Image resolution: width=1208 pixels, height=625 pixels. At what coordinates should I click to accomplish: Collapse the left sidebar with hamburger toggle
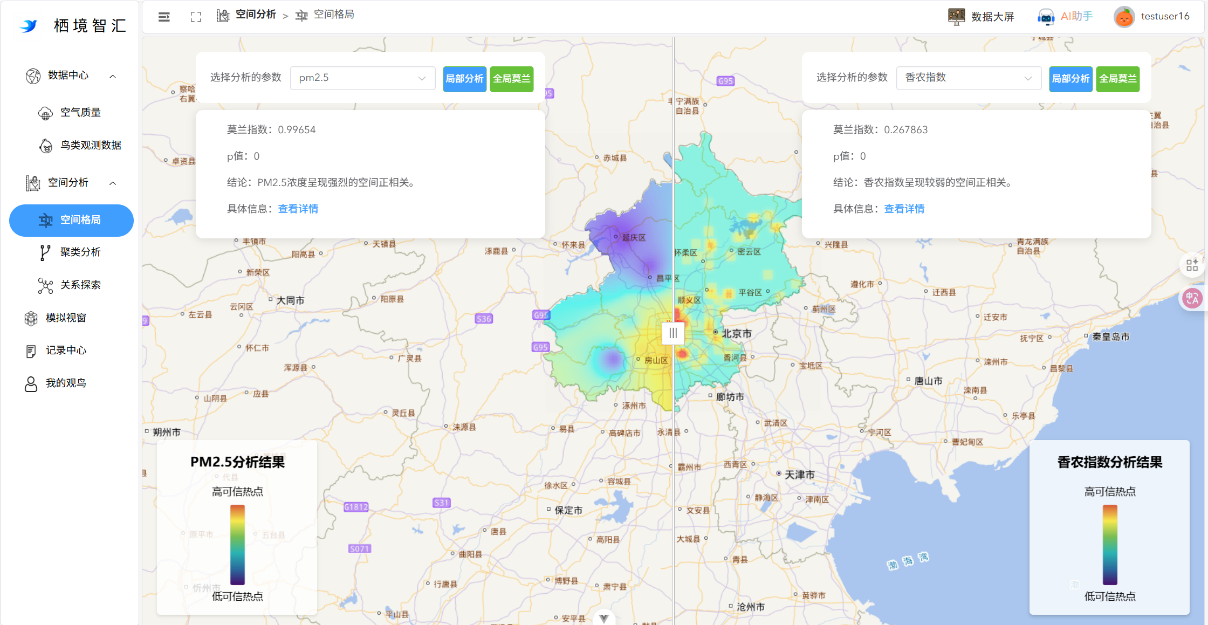pos(163,16)
